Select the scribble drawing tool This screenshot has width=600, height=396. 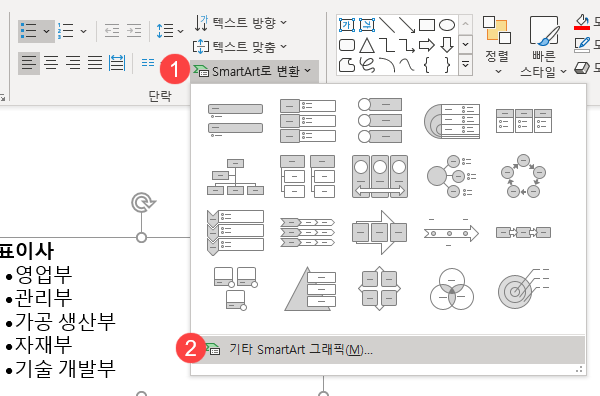click(367, 65)
